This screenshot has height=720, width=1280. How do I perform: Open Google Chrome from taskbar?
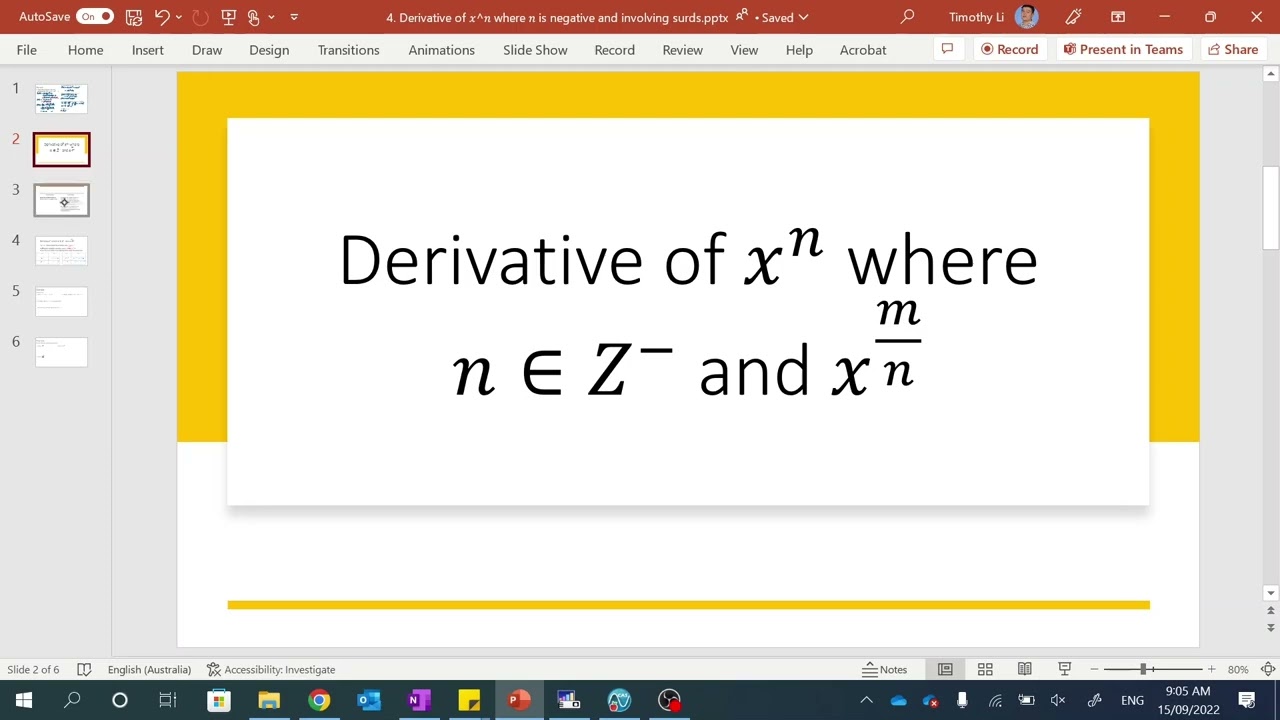coord(319,700)
